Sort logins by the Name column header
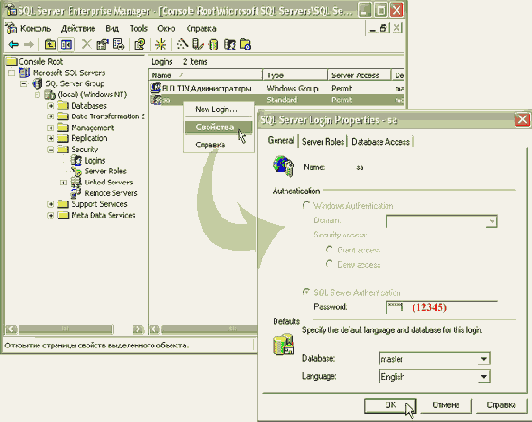 coord(206,75)
